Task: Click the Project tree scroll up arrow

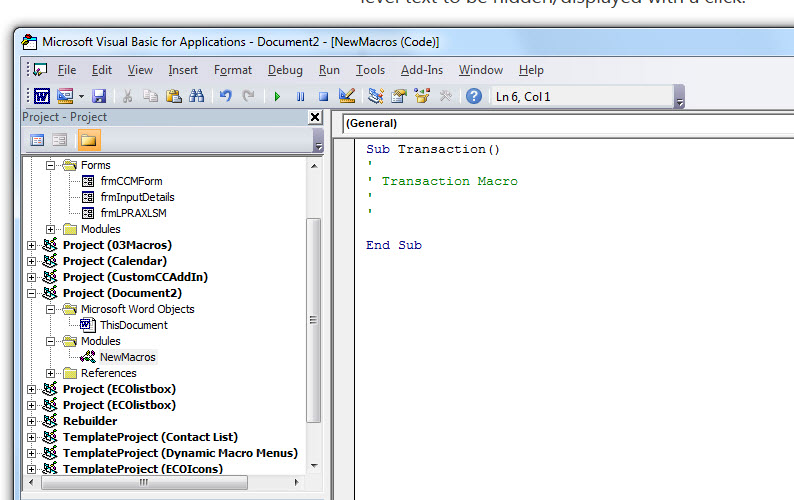Action: [x=314, y=166]
